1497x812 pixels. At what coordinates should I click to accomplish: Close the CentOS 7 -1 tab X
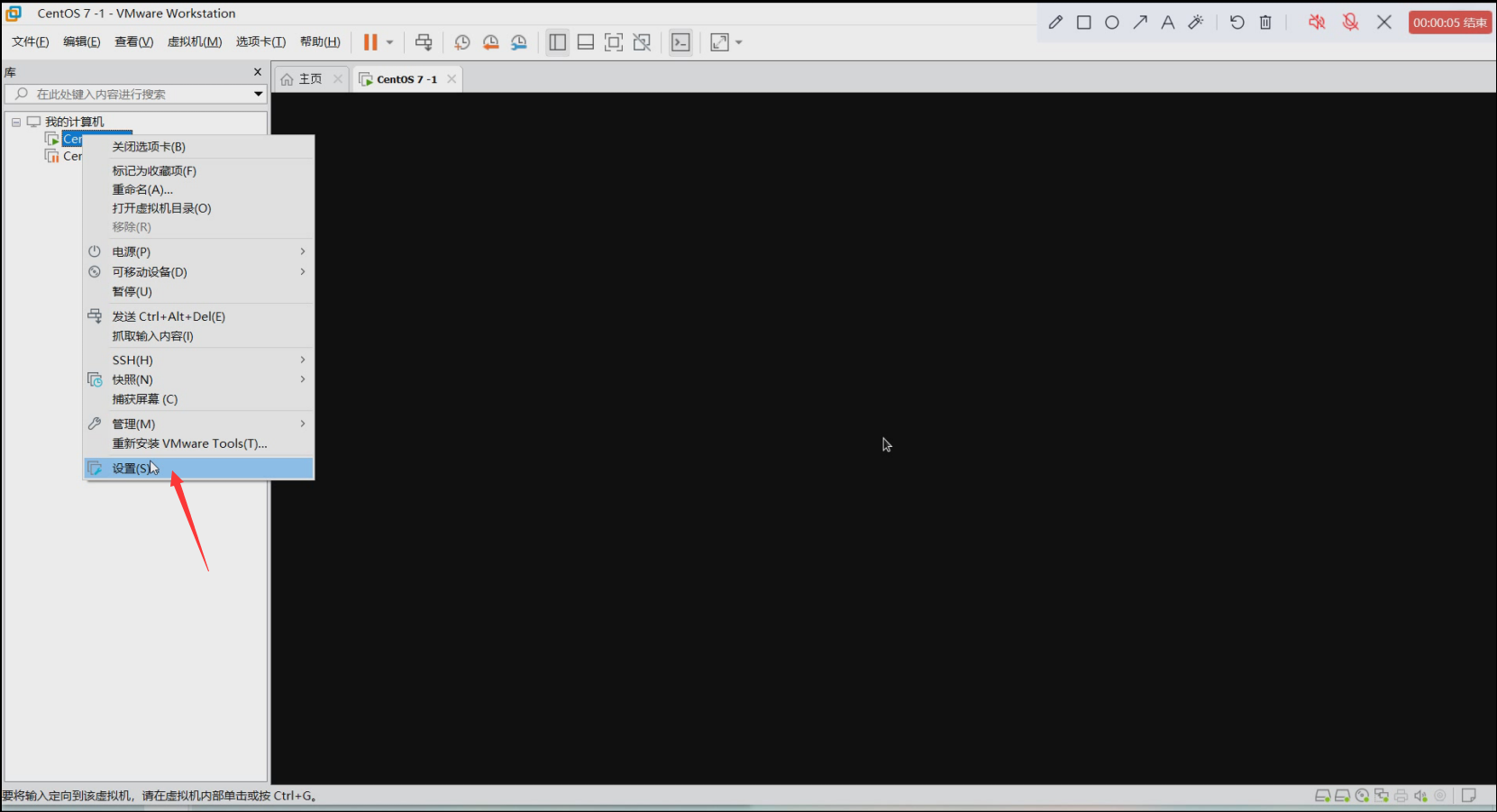(x=452, y=79)
